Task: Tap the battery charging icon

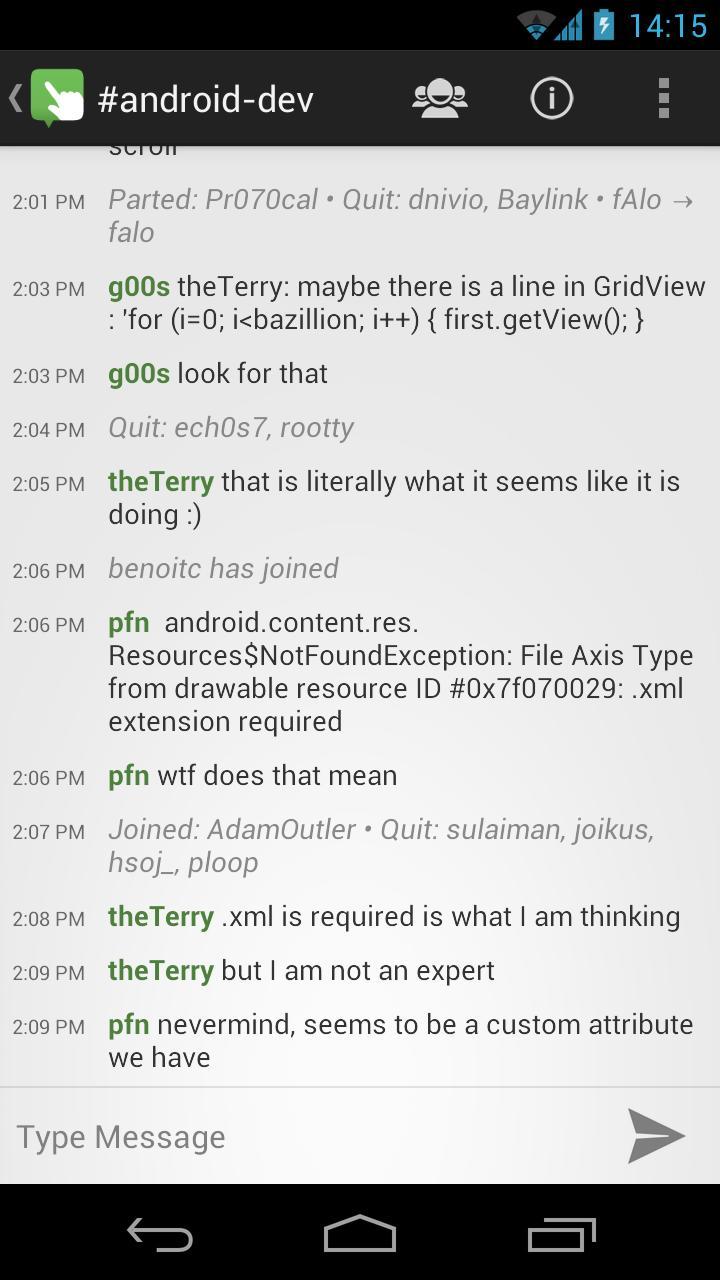Action: 602,27
